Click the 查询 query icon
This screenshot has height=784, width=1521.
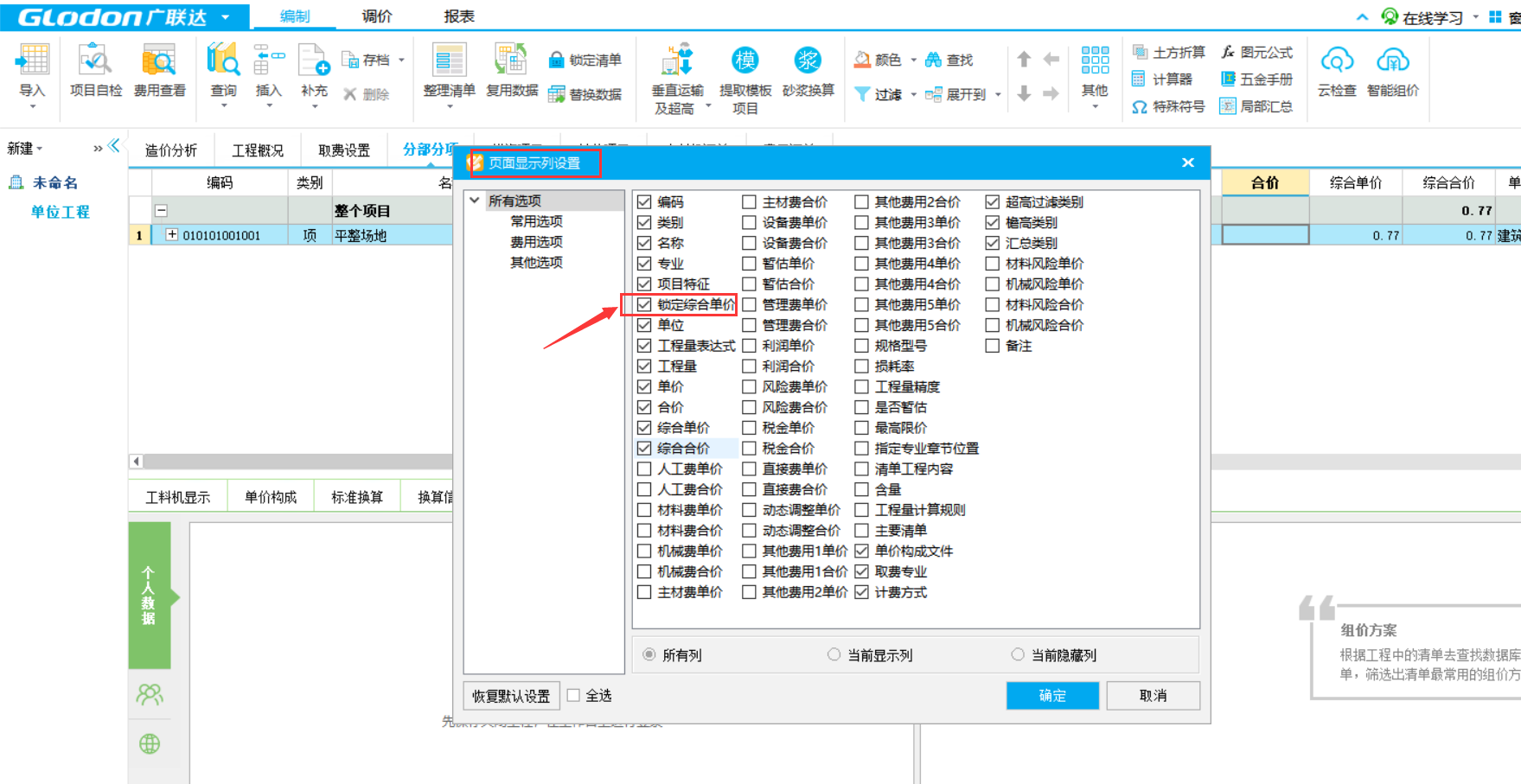pos(223,61)
